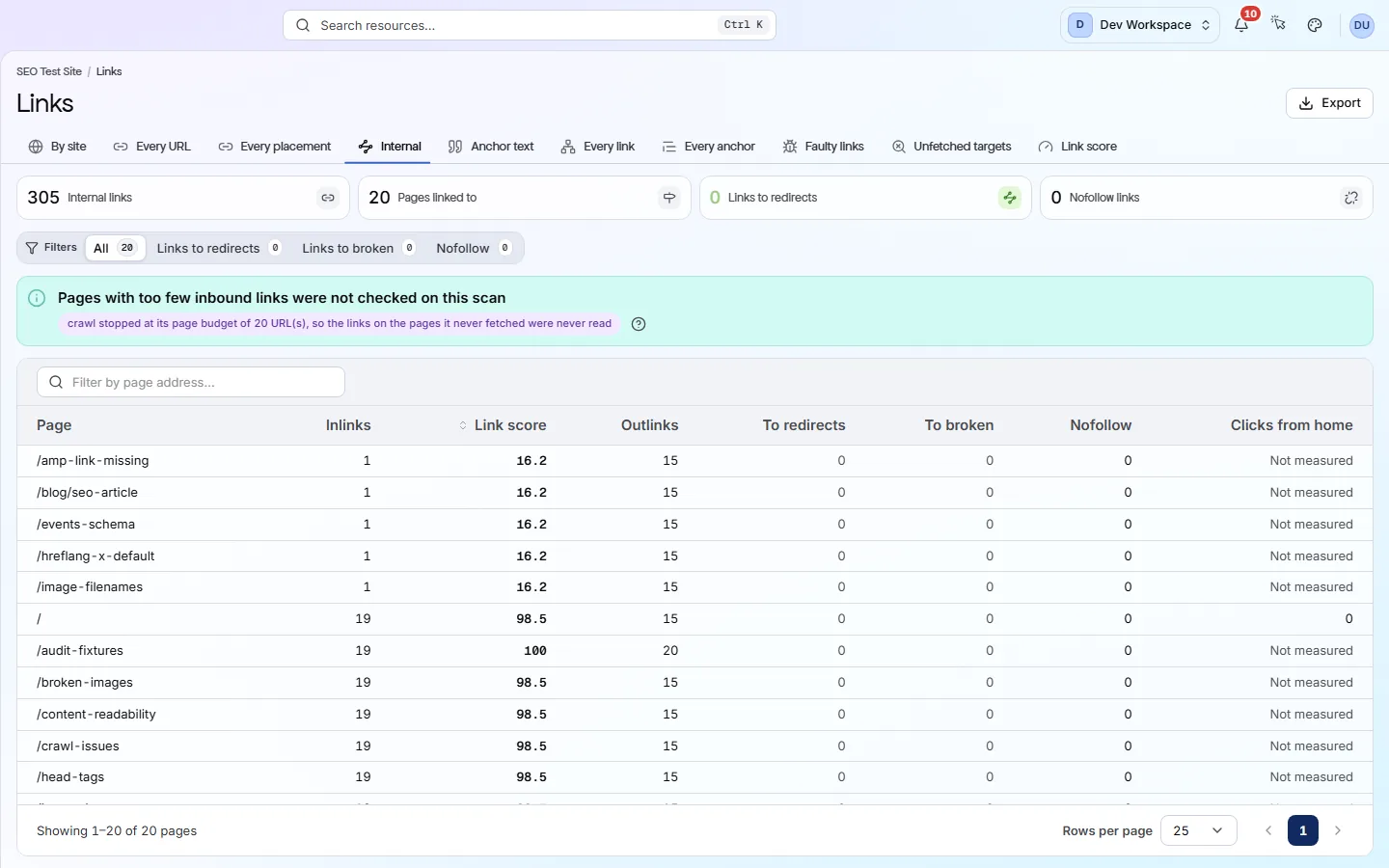Click the Clicks from home column header
This screenshot has width=1389, height=868.
pyautogui.click(x=1292, y=425)
